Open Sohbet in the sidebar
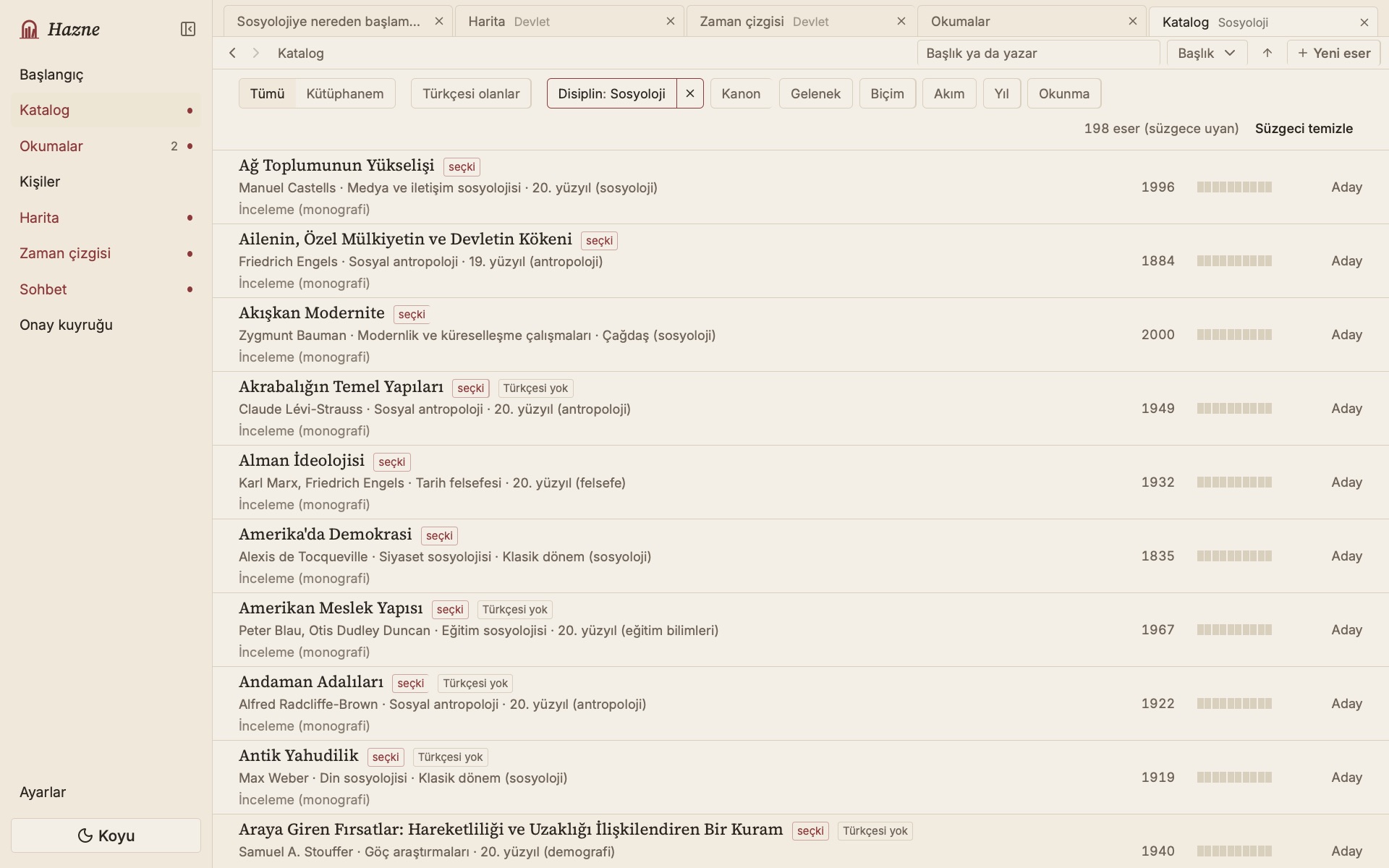The height and width of the screenshot is (868, 1389). point(106,289)
